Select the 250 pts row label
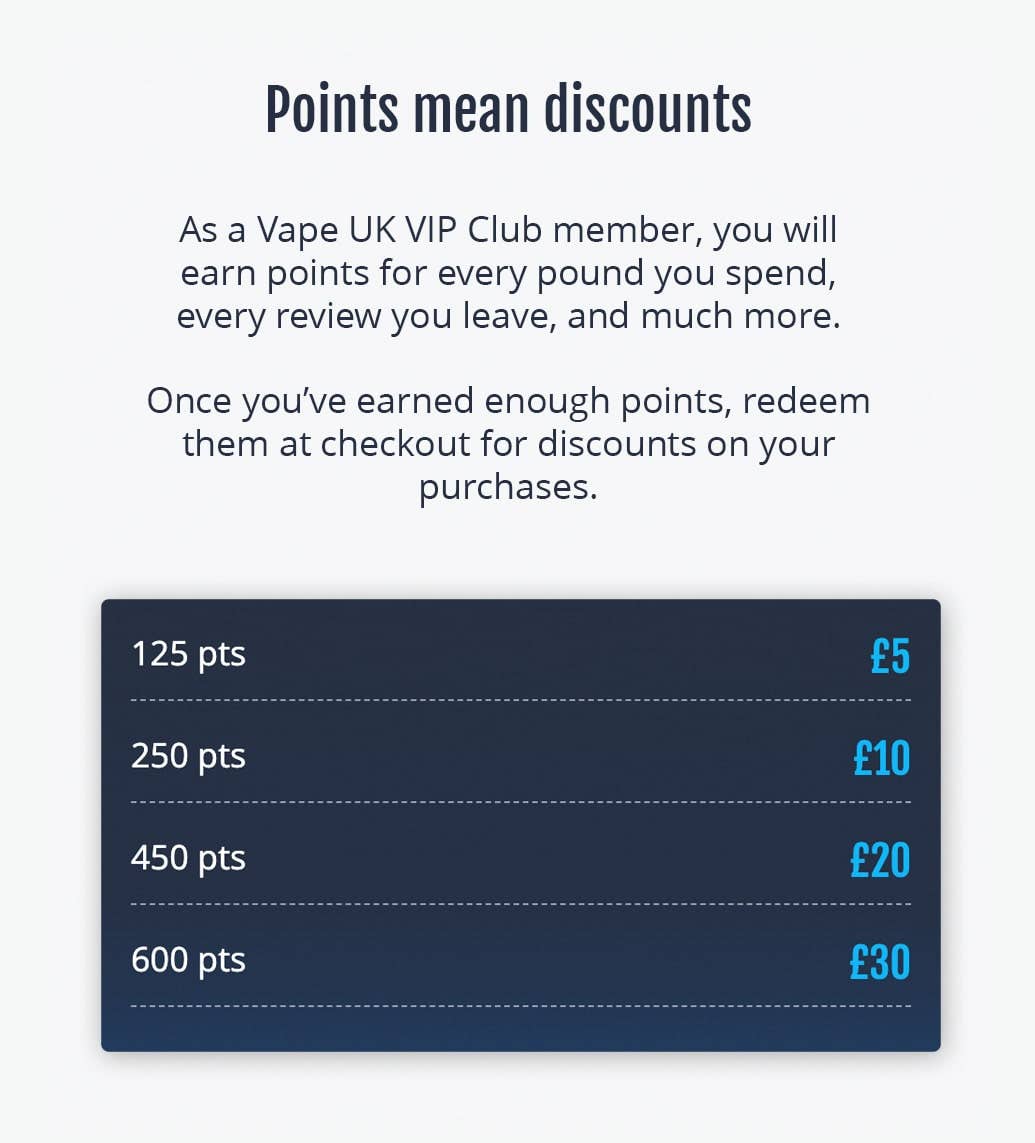 (188, 756)
